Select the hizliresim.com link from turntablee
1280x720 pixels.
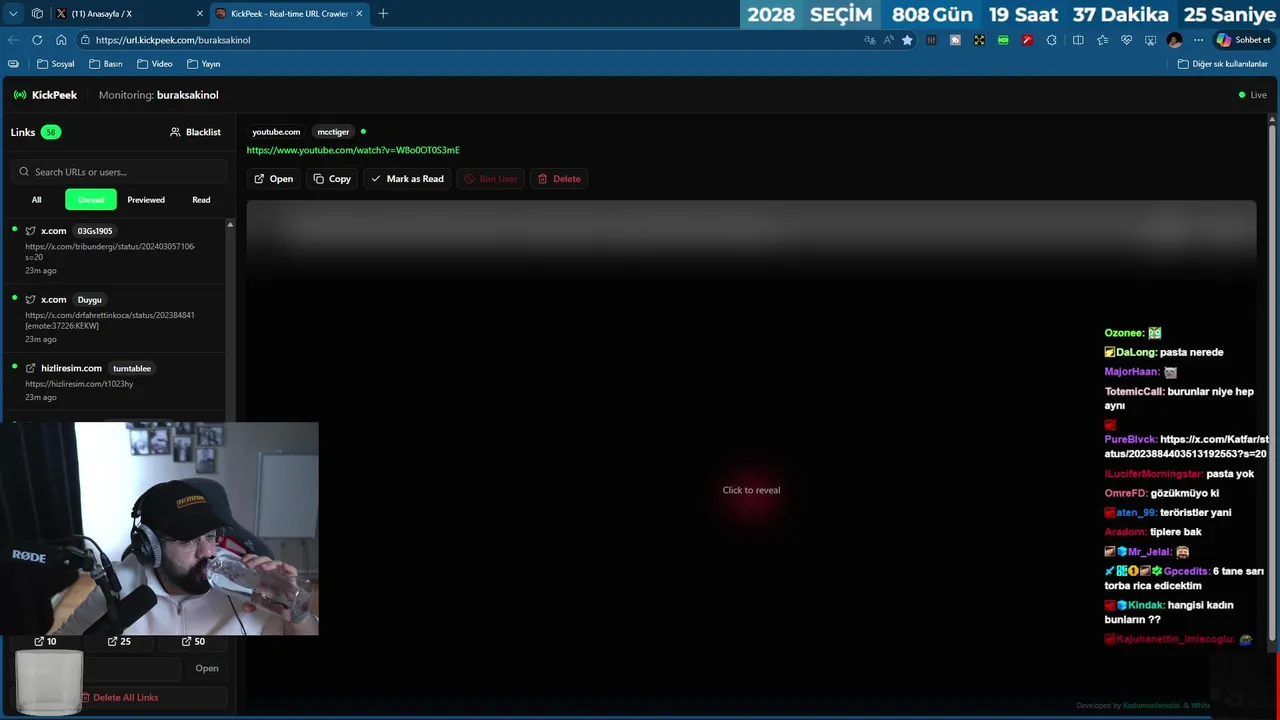[x=115, y=383]
